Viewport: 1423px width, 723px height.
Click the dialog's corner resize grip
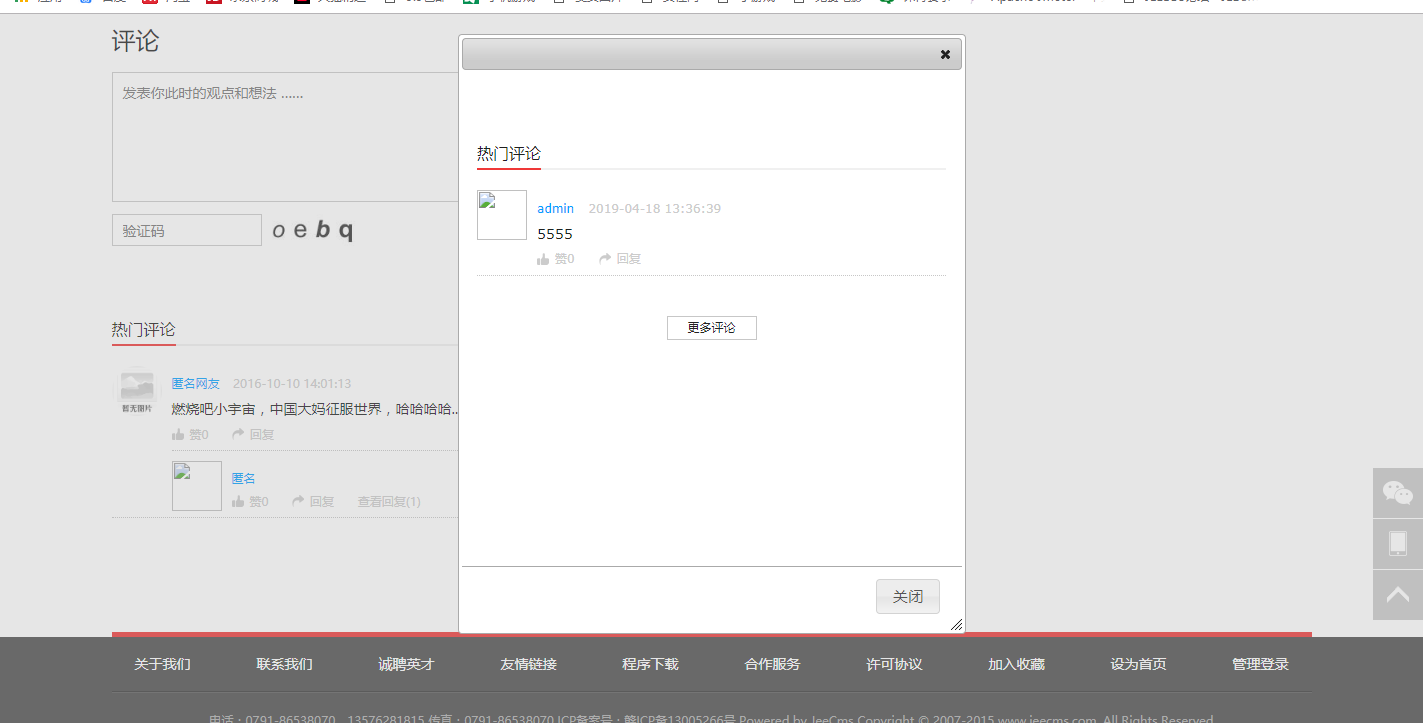(956, 624)
